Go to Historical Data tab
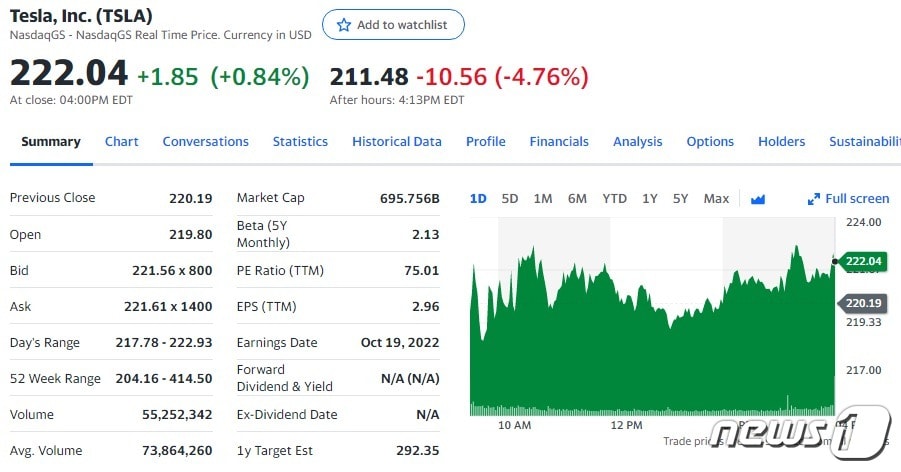901x472 pixels. pyautogui.click(x=397, y=142)
